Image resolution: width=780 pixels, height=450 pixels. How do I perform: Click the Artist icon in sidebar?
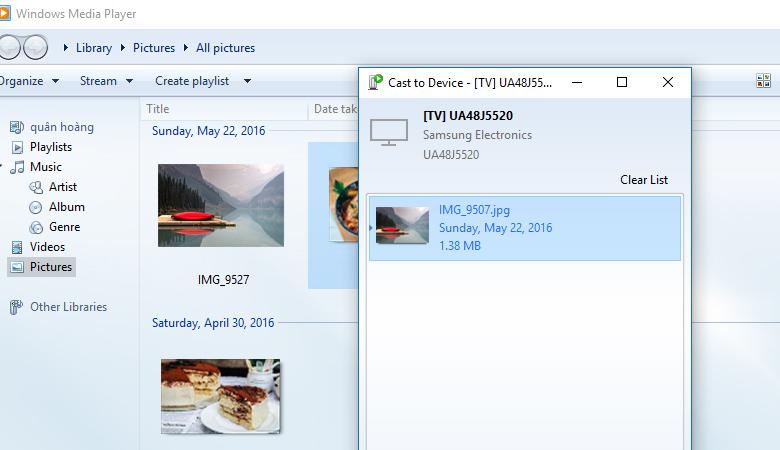click(36, 187)
